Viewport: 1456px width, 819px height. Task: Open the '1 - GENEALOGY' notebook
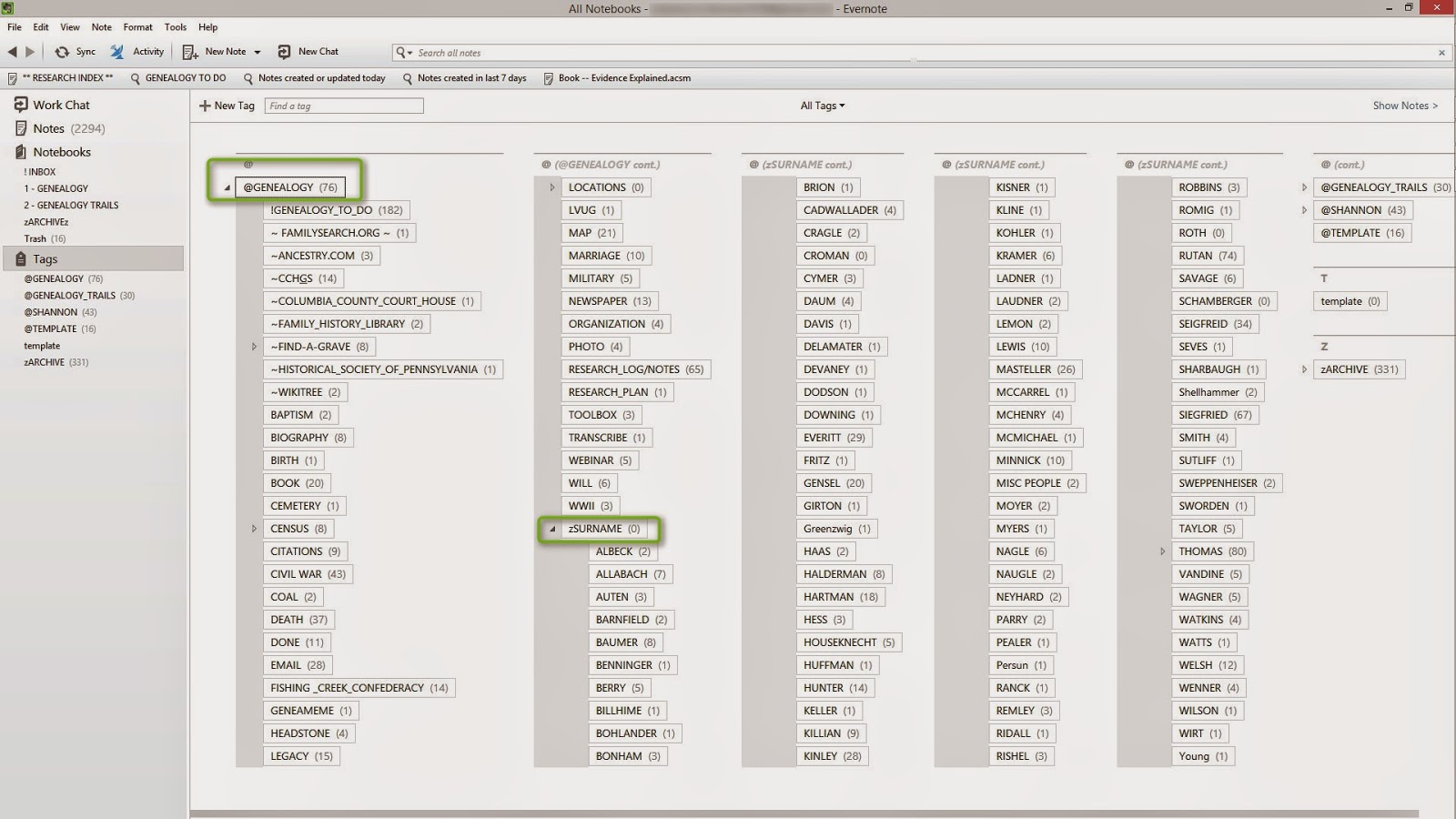coord(56,188)
